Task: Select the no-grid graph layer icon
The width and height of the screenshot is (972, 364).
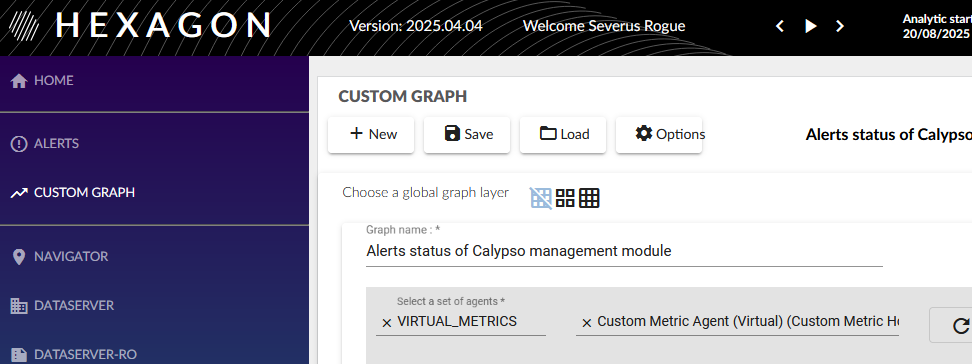Action: point(541,198)
